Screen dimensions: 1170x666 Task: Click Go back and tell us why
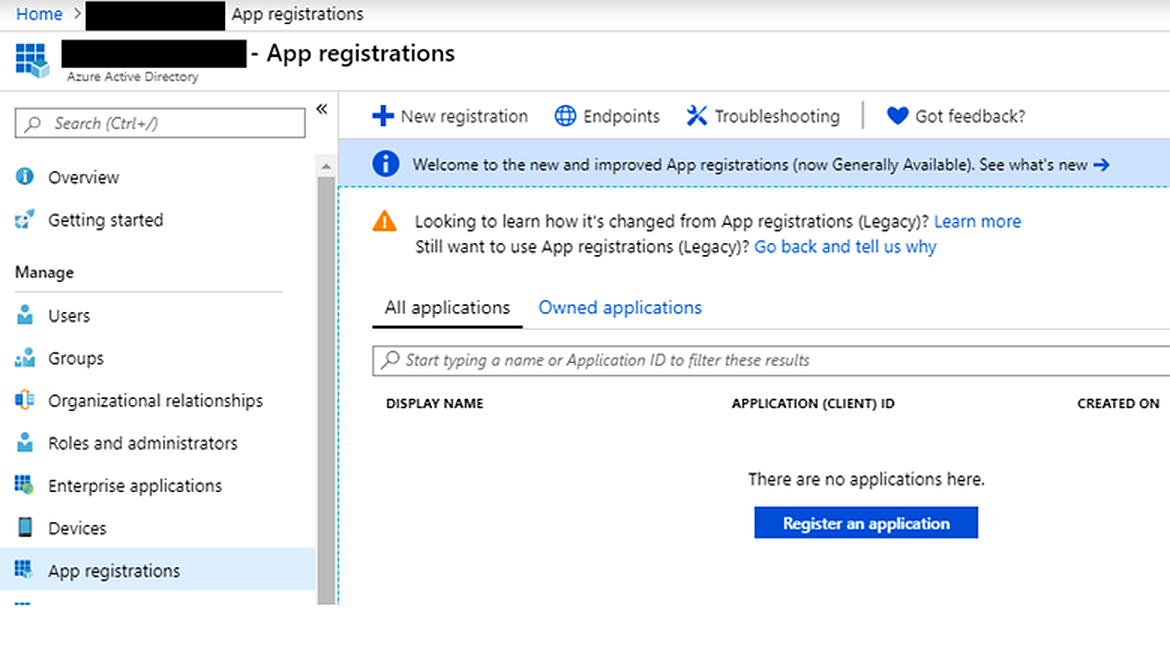click(845, 246)
